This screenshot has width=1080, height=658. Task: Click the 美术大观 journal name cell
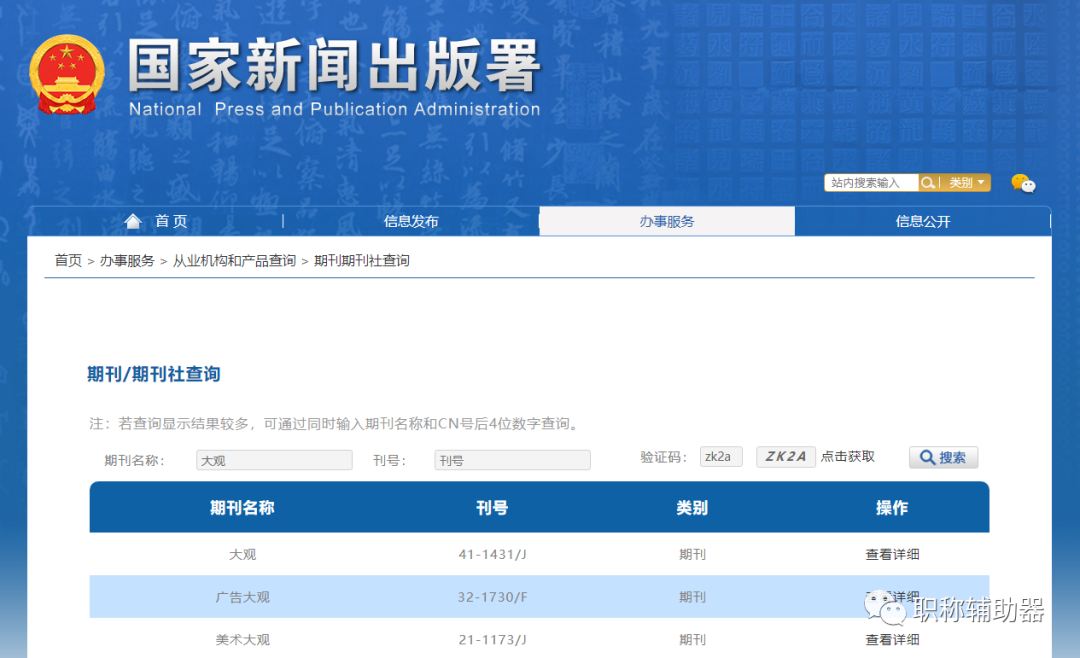[242, 640]
